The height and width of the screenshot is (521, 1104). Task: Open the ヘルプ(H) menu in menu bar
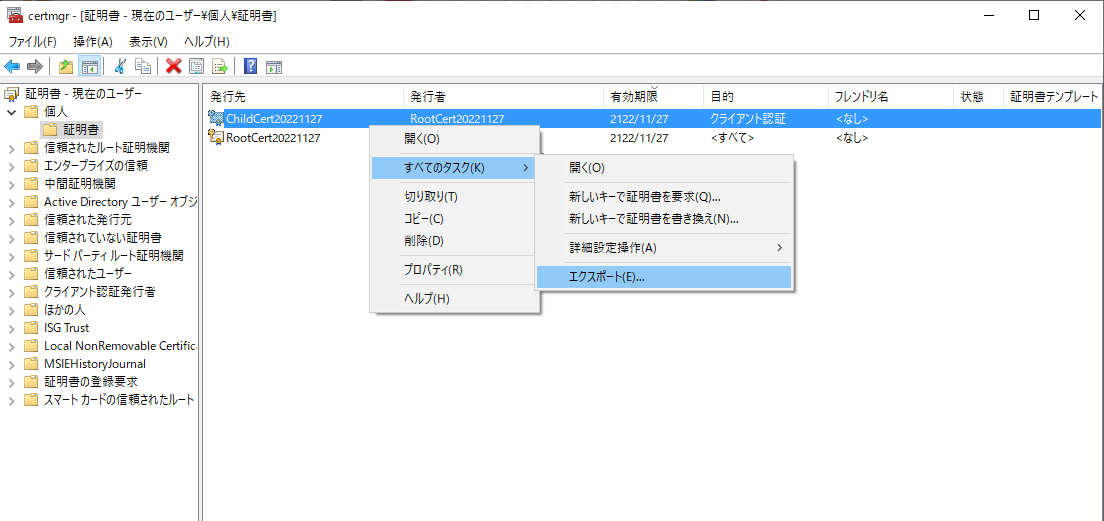click(x=206, y=42)
